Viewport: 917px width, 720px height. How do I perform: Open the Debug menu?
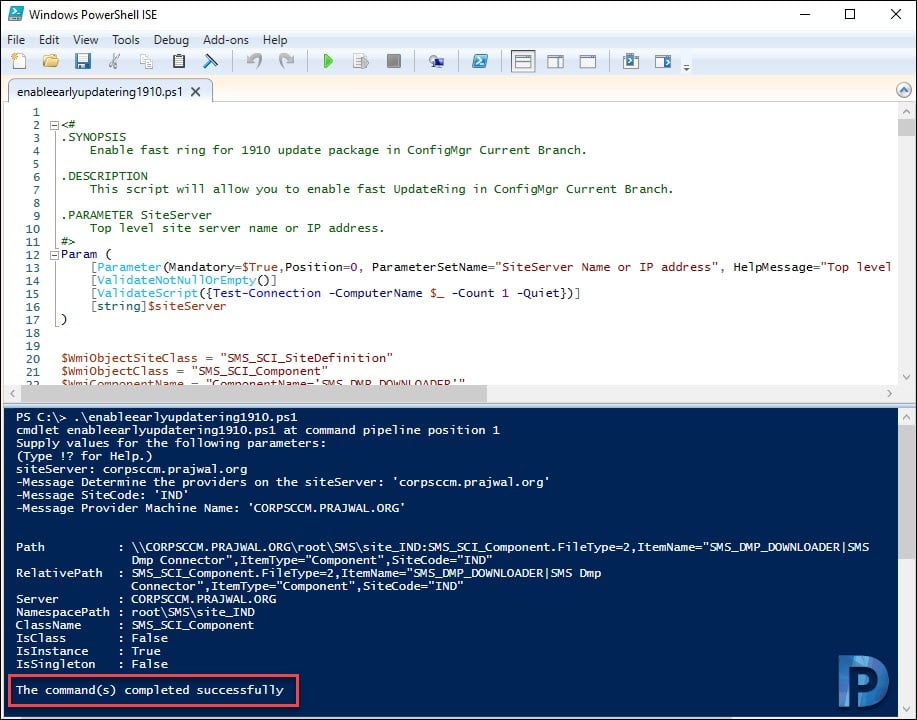coord(171,40)
